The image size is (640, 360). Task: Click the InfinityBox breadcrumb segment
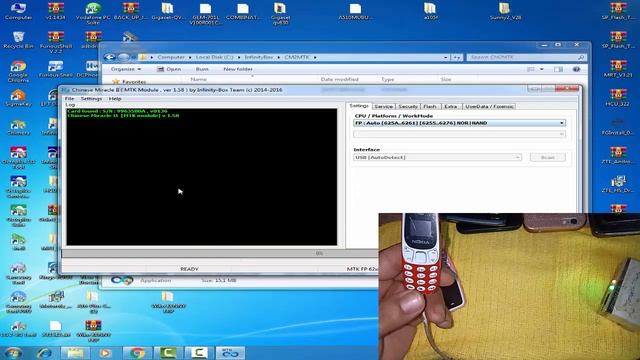[259, 57]
